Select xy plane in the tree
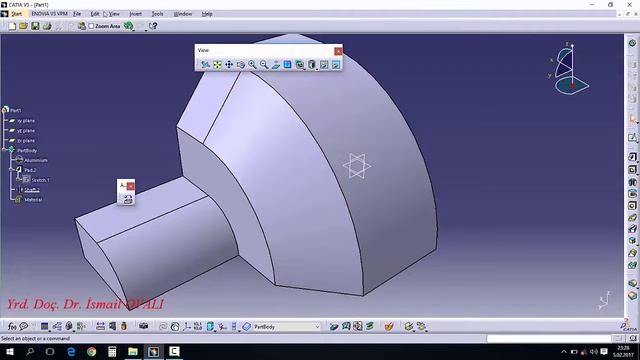 (26, 121)
